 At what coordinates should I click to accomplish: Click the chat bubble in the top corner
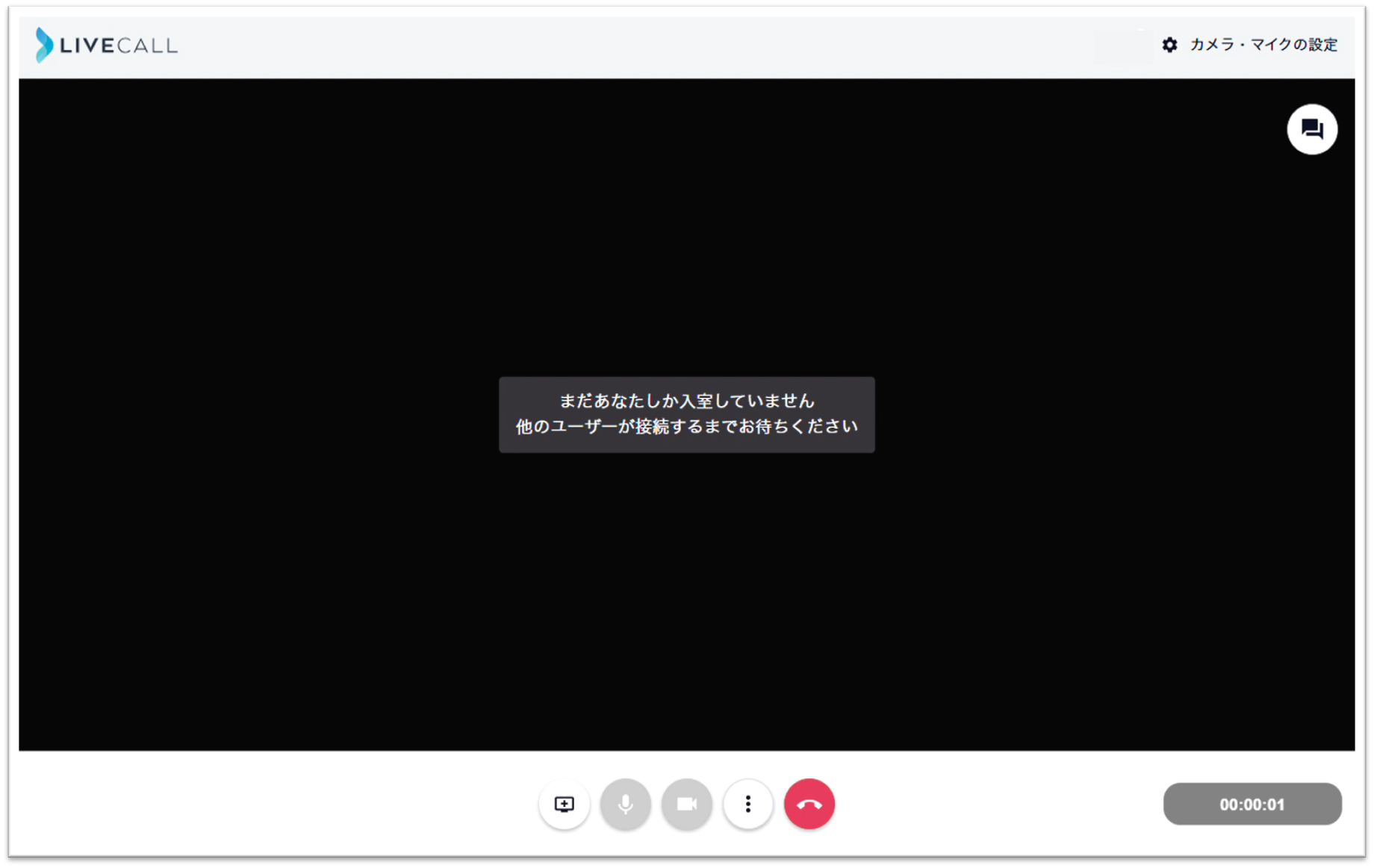point(1312,128)
